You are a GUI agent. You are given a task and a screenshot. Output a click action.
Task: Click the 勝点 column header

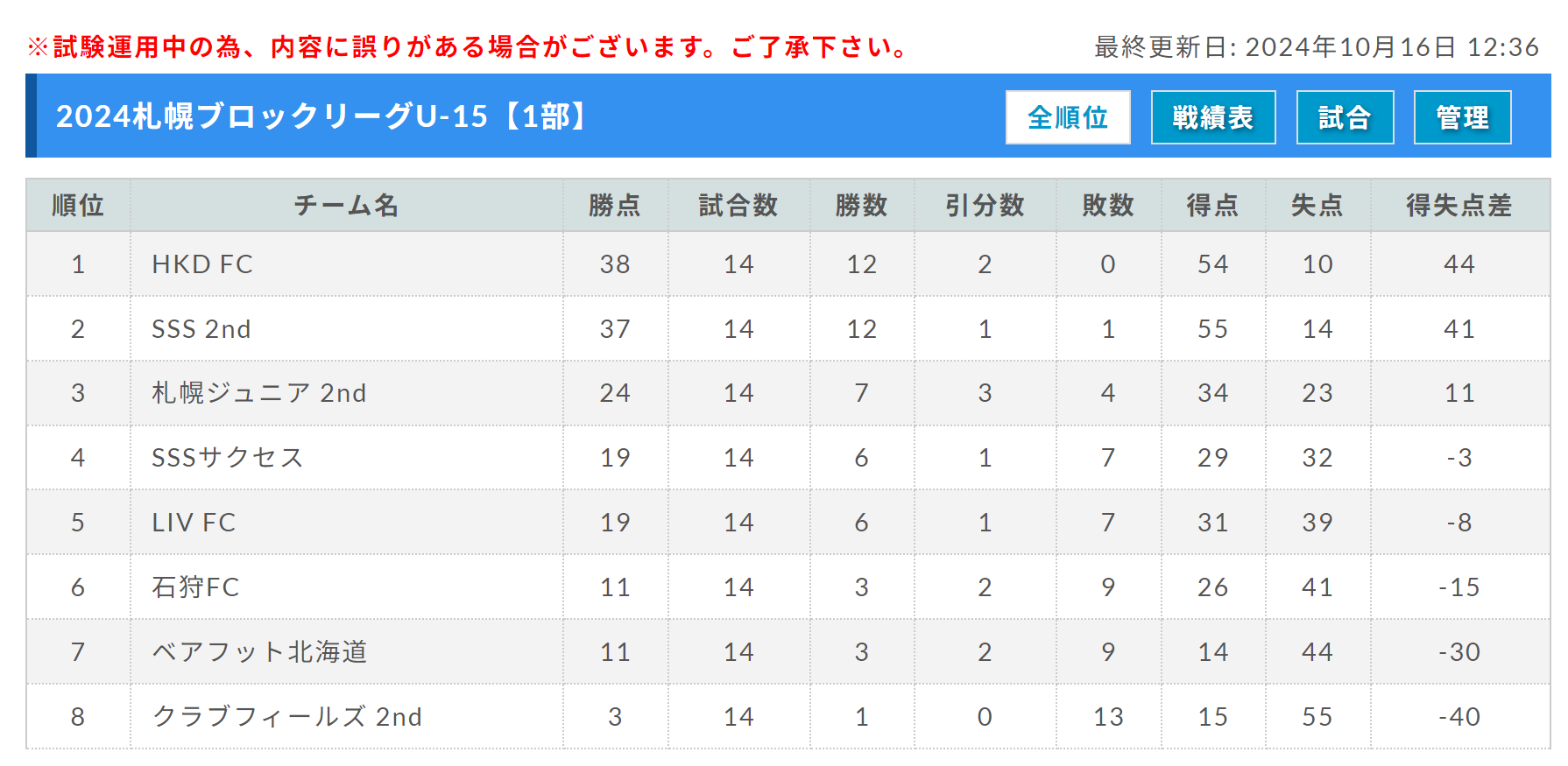click(x=615, y=206)
